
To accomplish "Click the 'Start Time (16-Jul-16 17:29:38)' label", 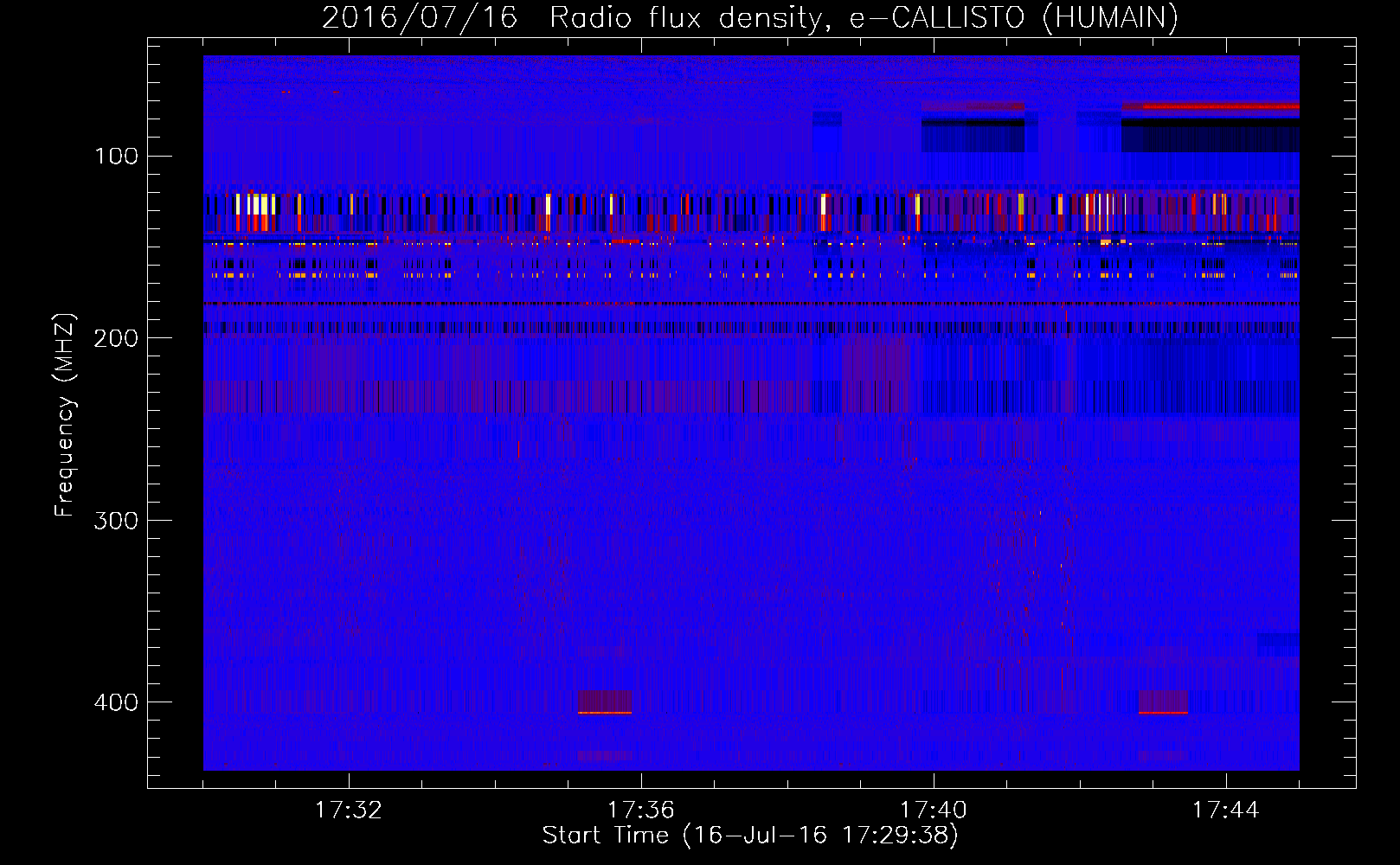I will [x=750, y=836].
